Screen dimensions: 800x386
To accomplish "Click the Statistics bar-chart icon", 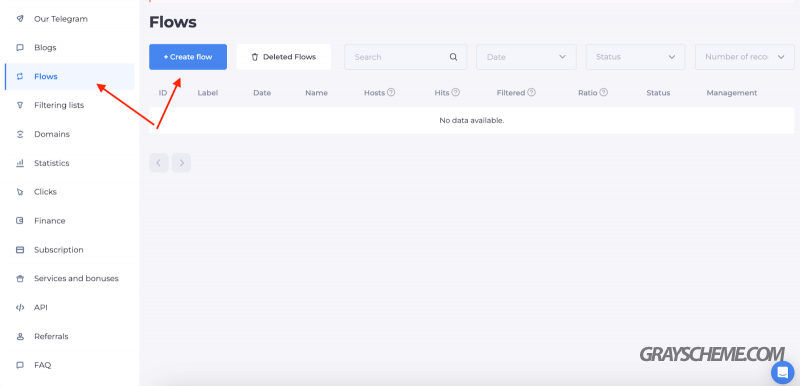I will pos(20,163).
